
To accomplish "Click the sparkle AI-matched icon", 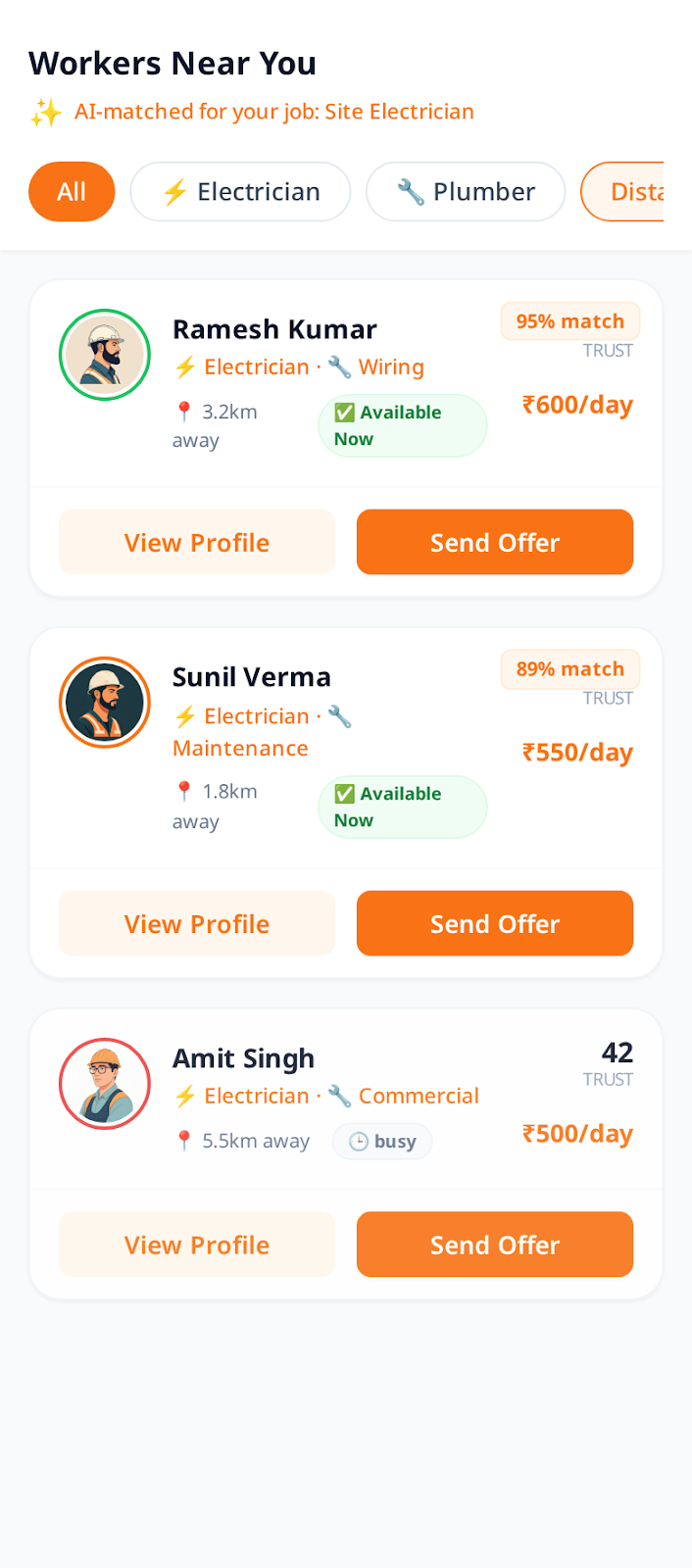I will click(x=45, y=113).
